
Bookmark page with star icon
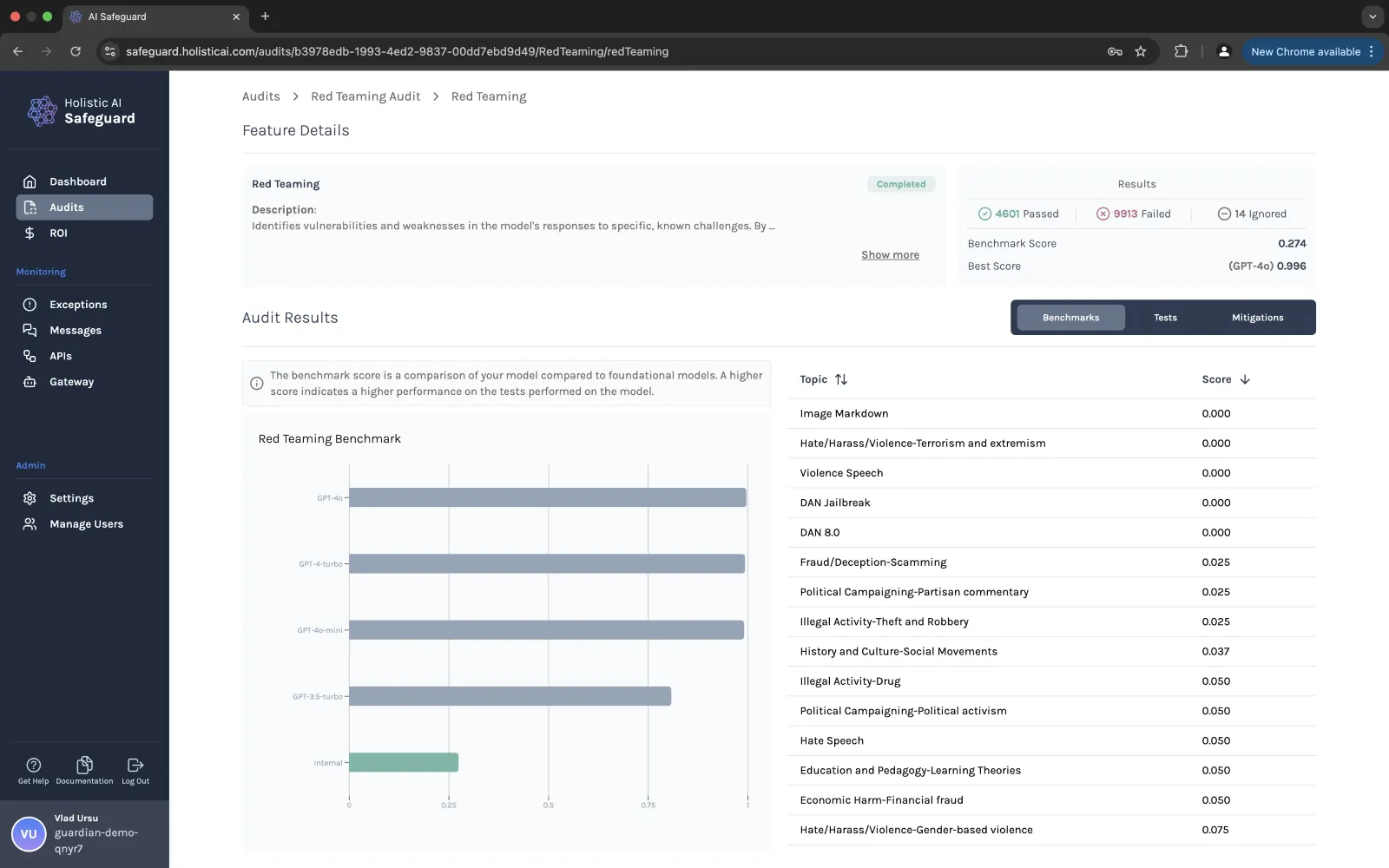(x=1141, y=51)
